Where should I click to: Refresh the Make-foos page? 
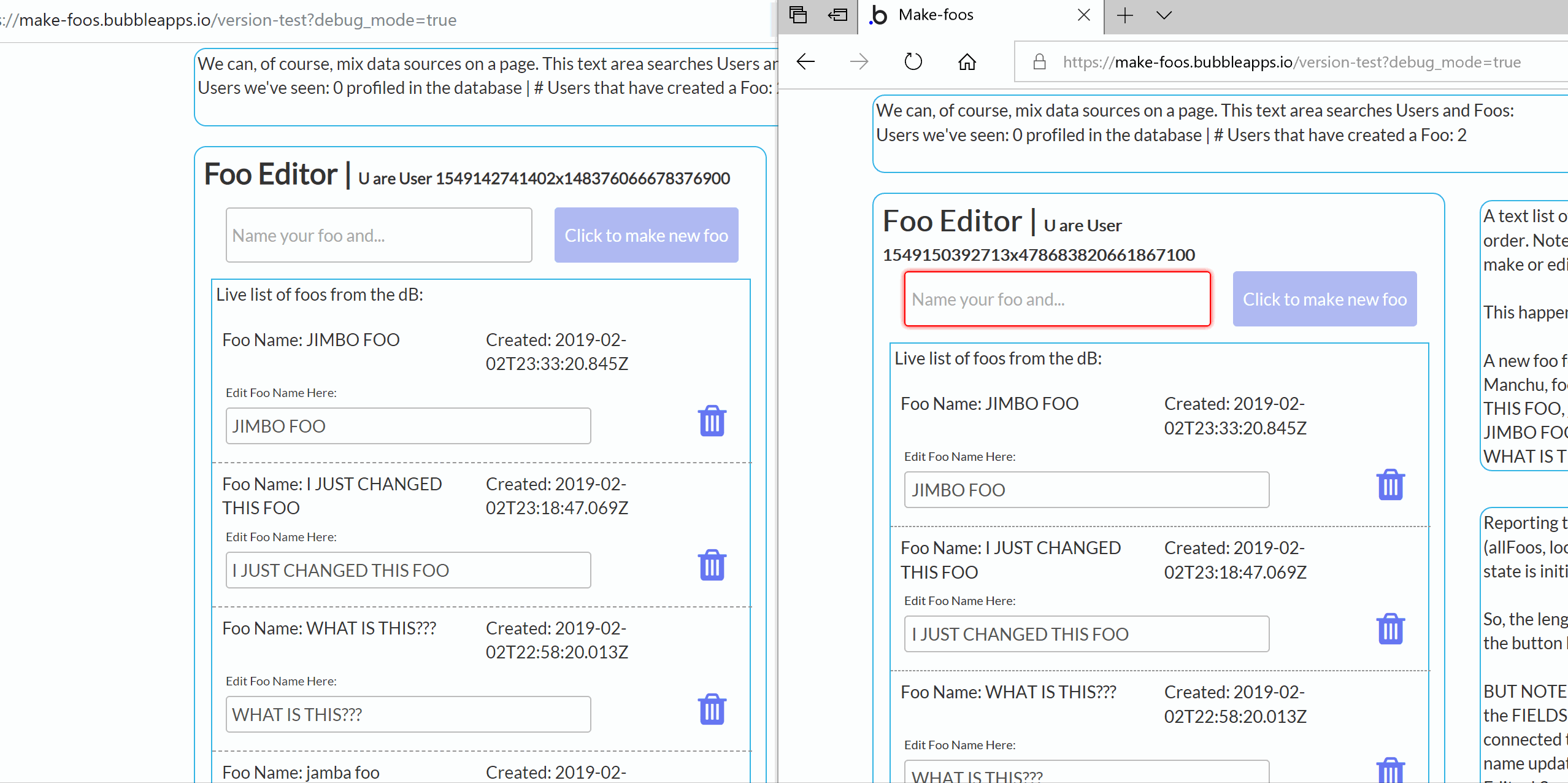pos(913,61)
